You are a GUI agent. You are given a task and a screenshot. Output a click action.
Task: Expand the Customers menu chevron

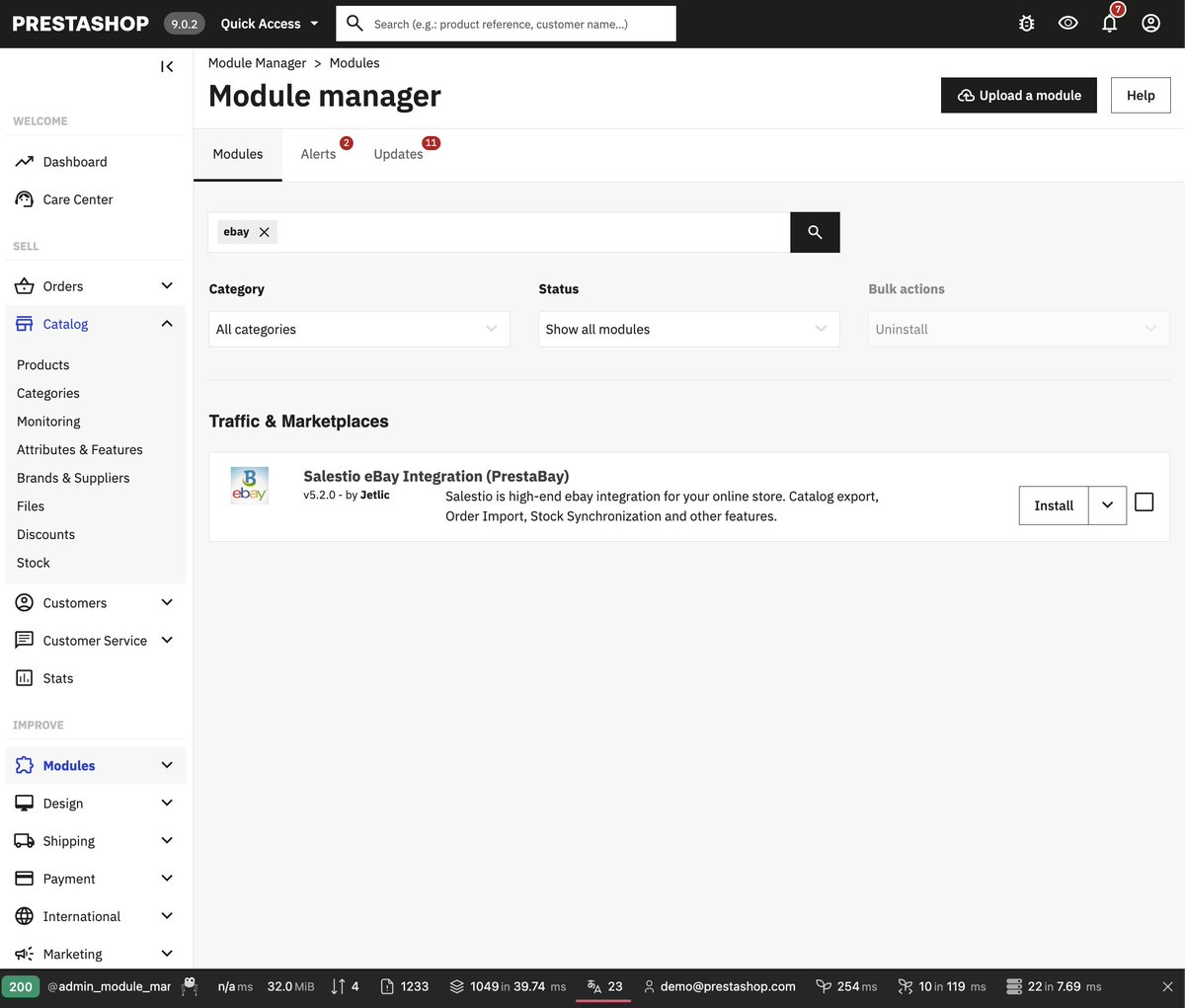click(167, 603)
